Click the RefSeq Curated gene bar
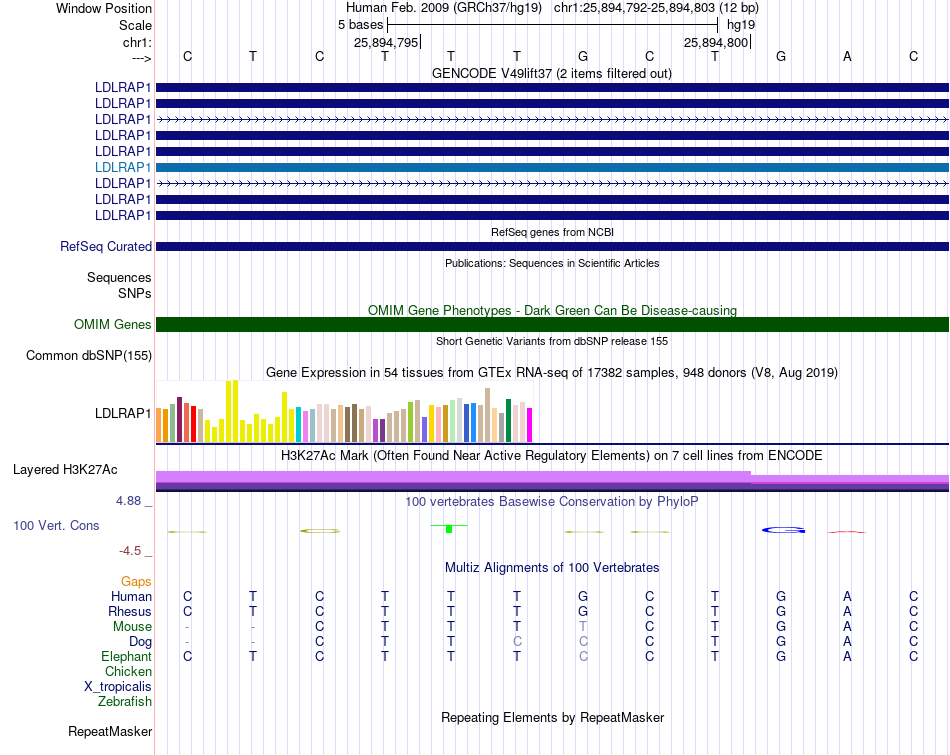 (x=552, y=247)
